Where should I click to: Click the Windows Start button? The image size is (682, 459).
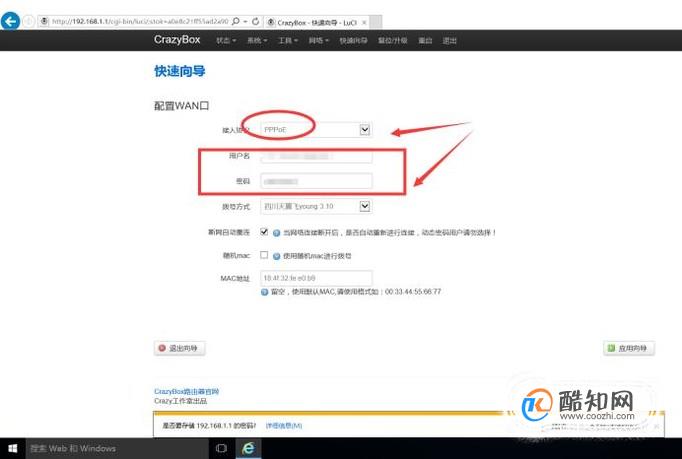[x=13, y=448]
